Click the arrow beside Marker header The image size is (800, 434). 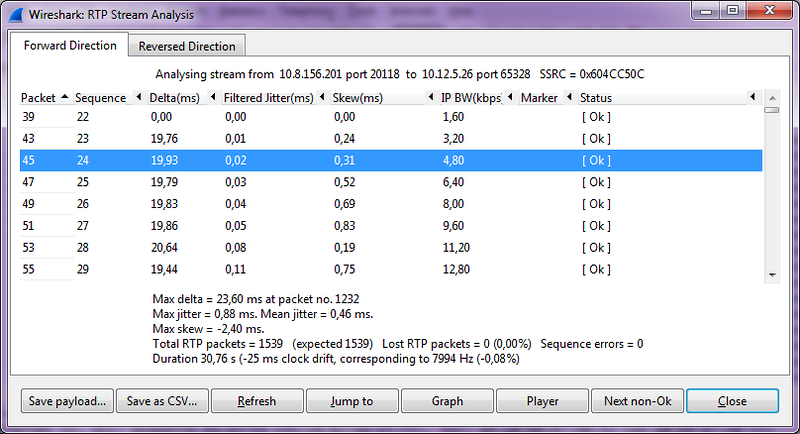(569, 96)
